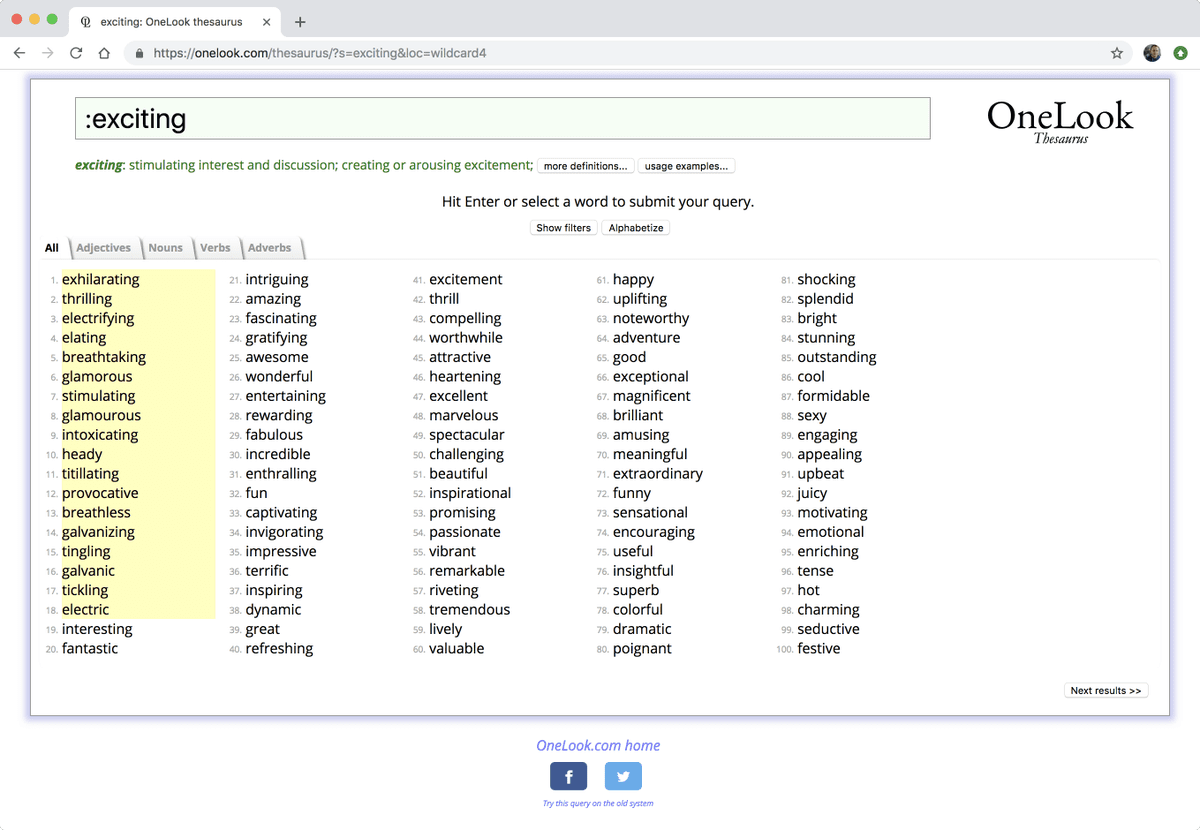Switch to the Adjectives tab

(103, 247)
